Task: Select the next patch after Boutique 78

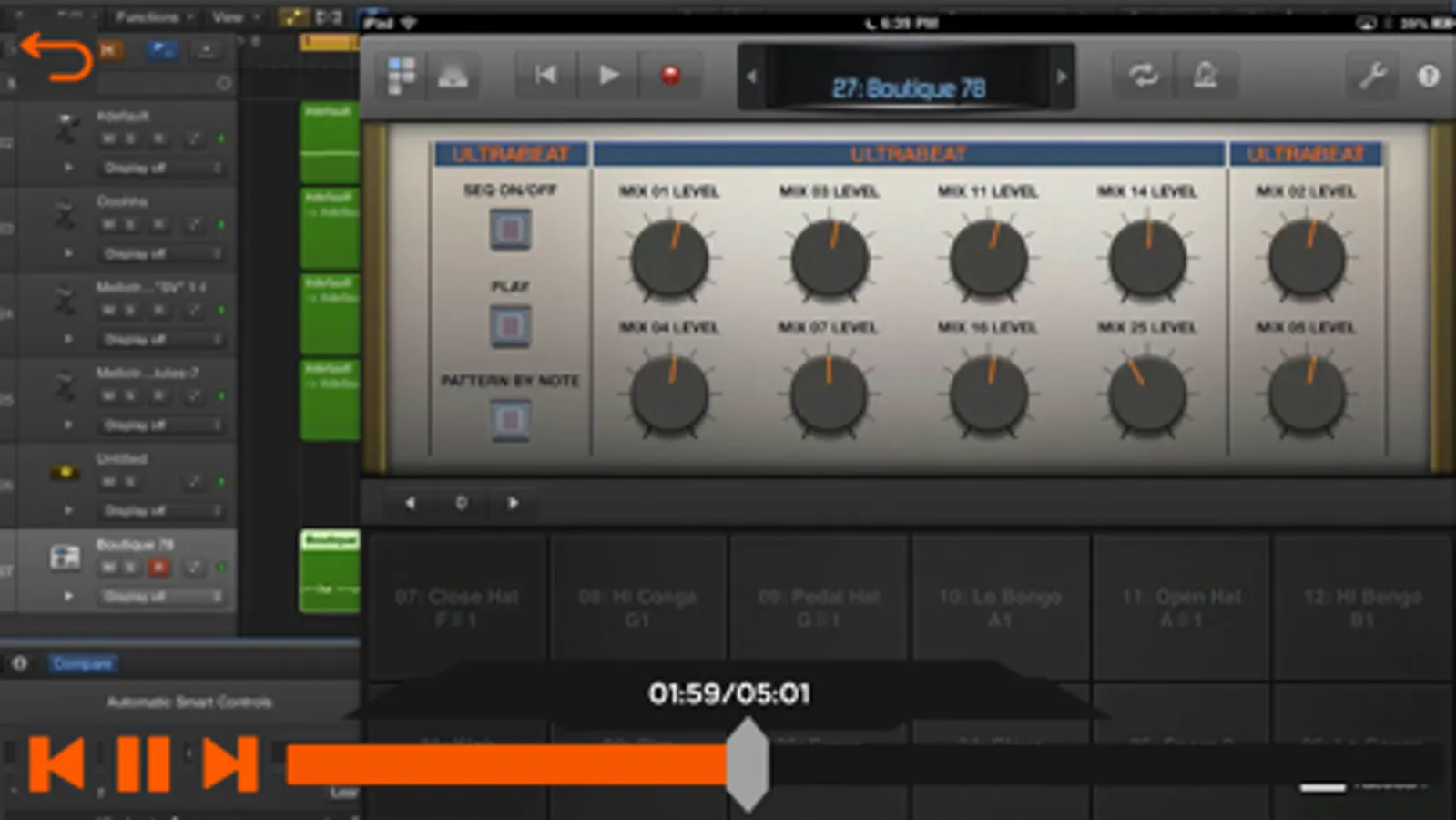Action: pos(1062,77)
